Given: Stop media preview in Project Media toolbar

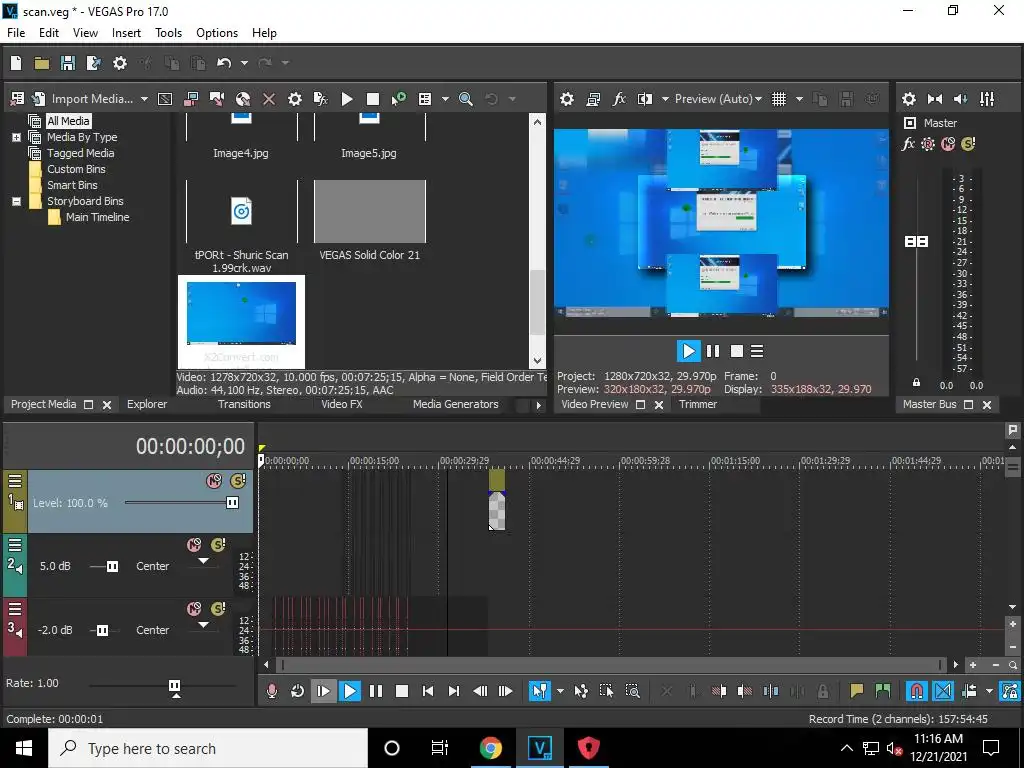Looking at the screenshot, I should pyautogui.click(x=373, y=99).
